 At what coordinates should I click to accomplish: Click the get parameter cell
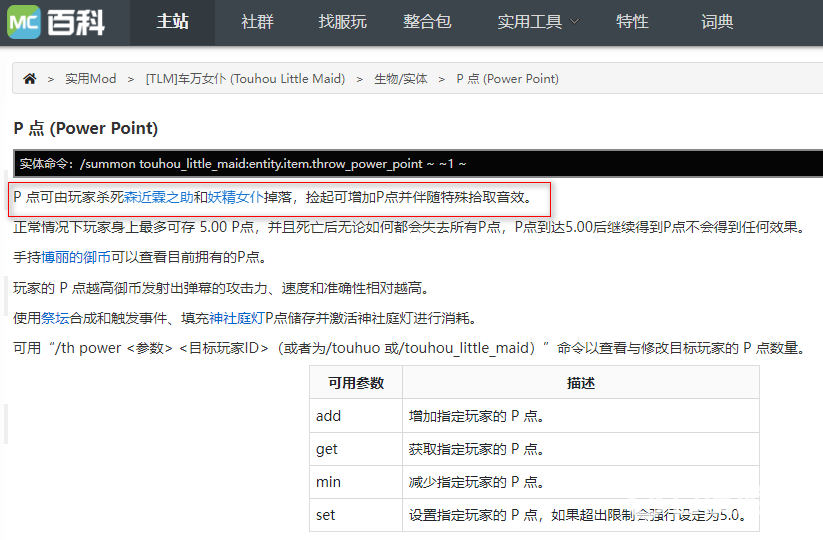356,449
